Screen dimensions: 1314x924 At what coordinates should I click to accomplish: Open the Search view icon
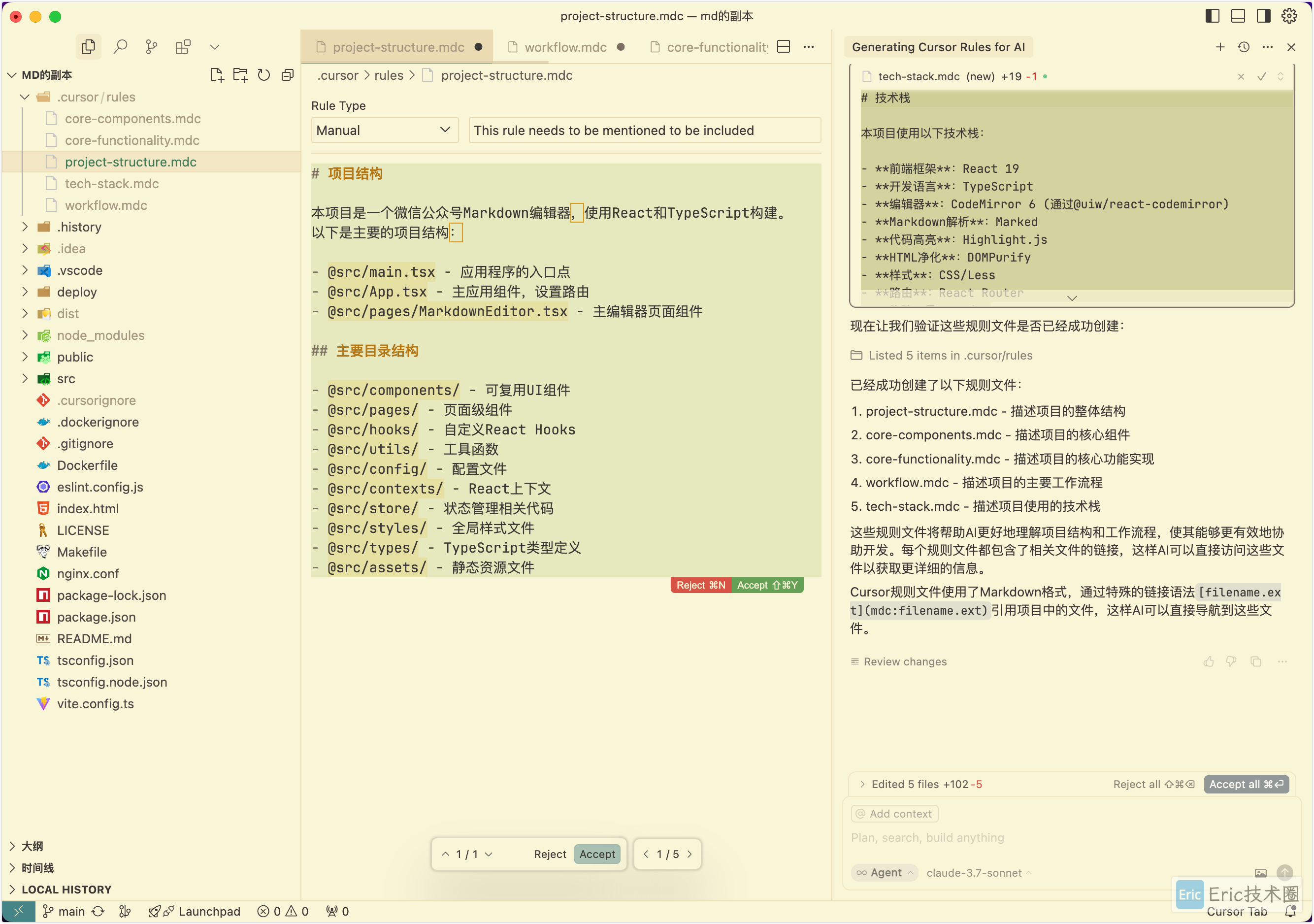(x=120, y=47)
